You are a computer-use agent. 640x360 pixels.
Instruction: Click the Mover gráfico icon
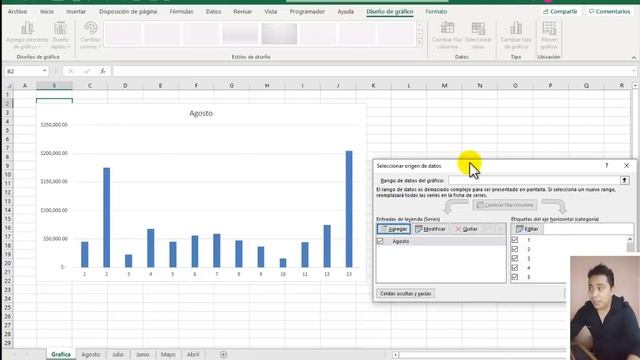pyautogui.click(x=549, y=36)
